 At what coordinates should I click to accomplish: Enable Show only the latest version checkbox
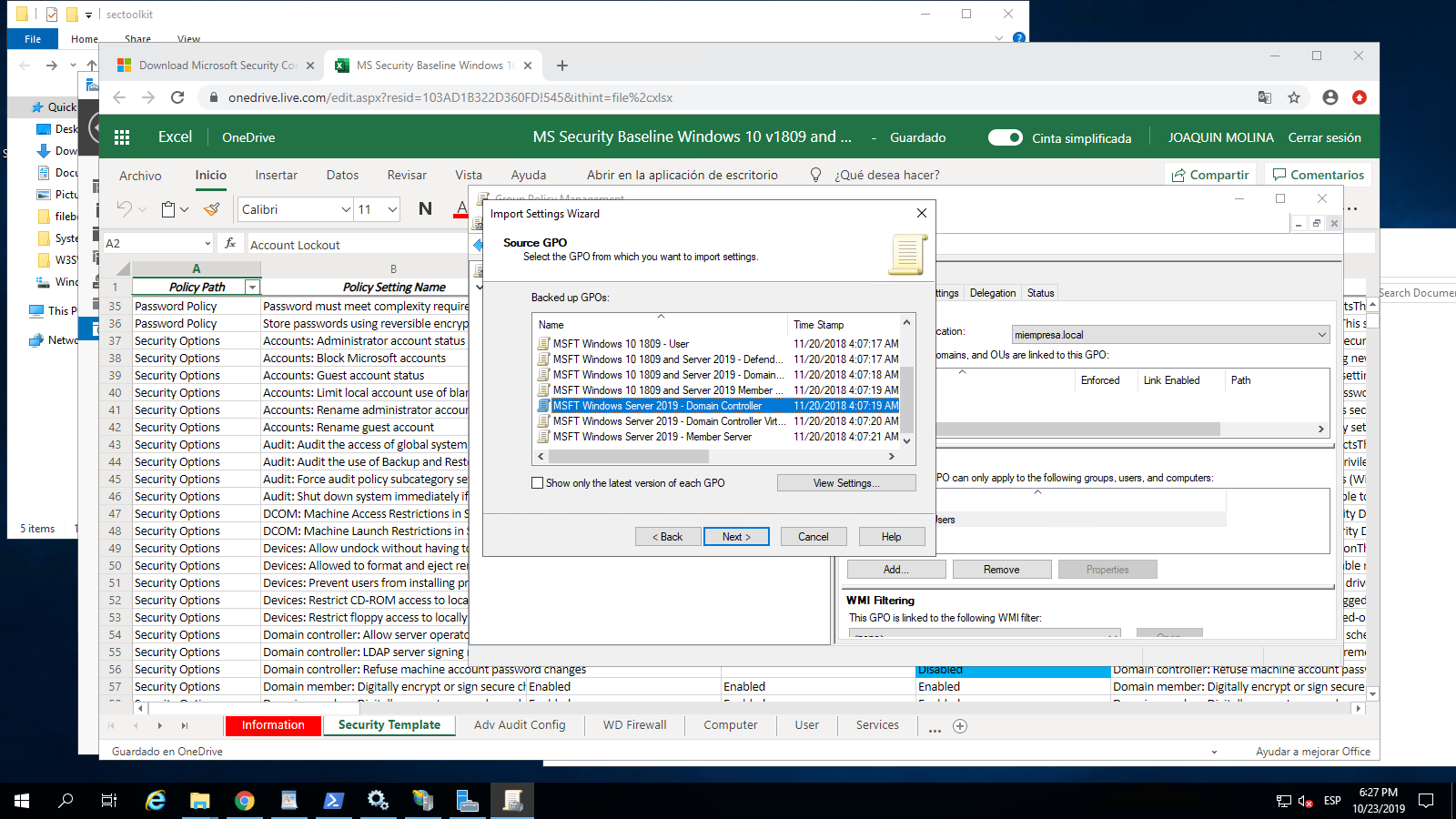tap(538, 483)
